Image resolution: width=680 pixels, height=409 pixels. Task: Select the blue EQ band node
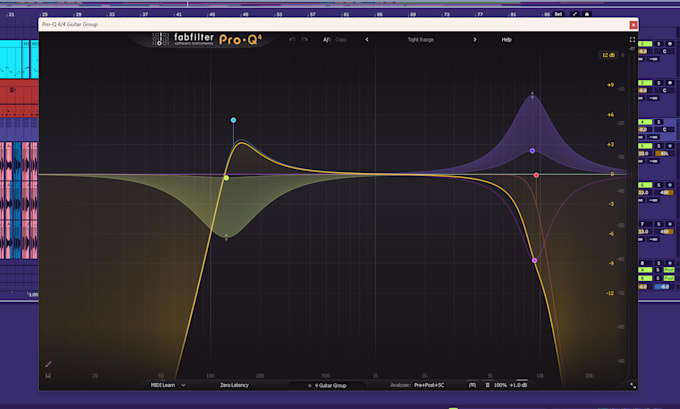(x=233, y=120)
